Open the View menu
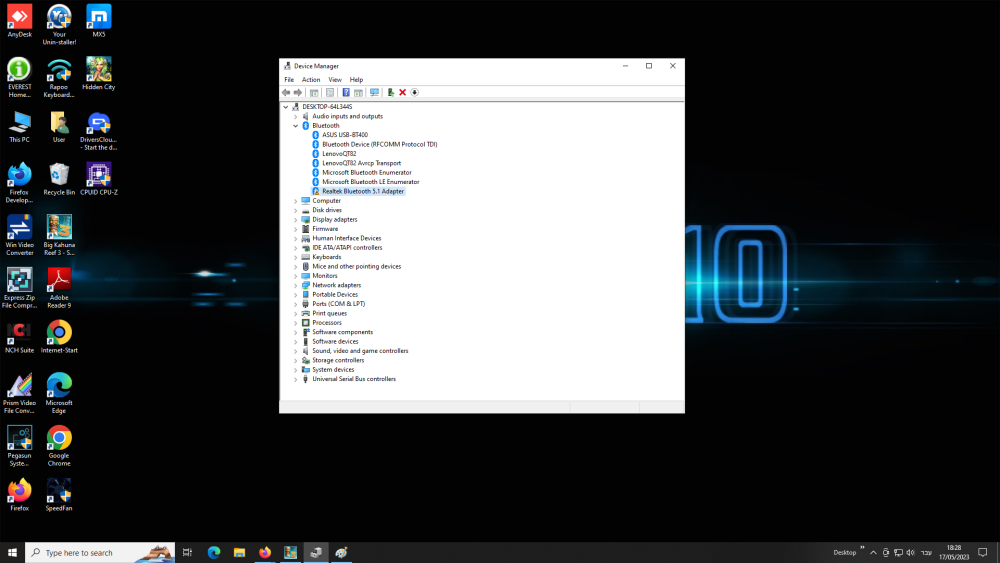 pos(335,80)
